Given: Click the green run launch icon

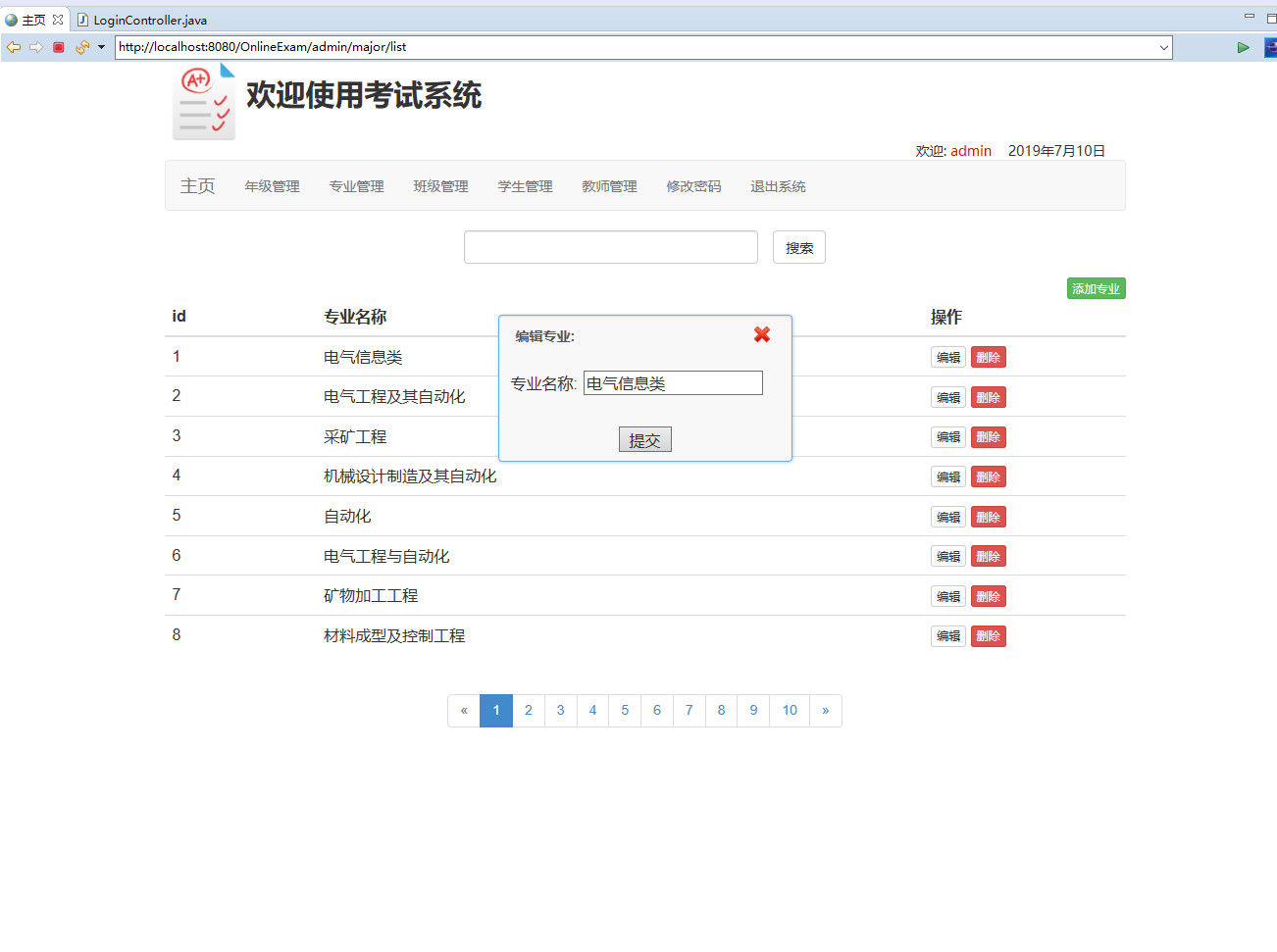Looking at the screenshot, I should click(1243, 46).
